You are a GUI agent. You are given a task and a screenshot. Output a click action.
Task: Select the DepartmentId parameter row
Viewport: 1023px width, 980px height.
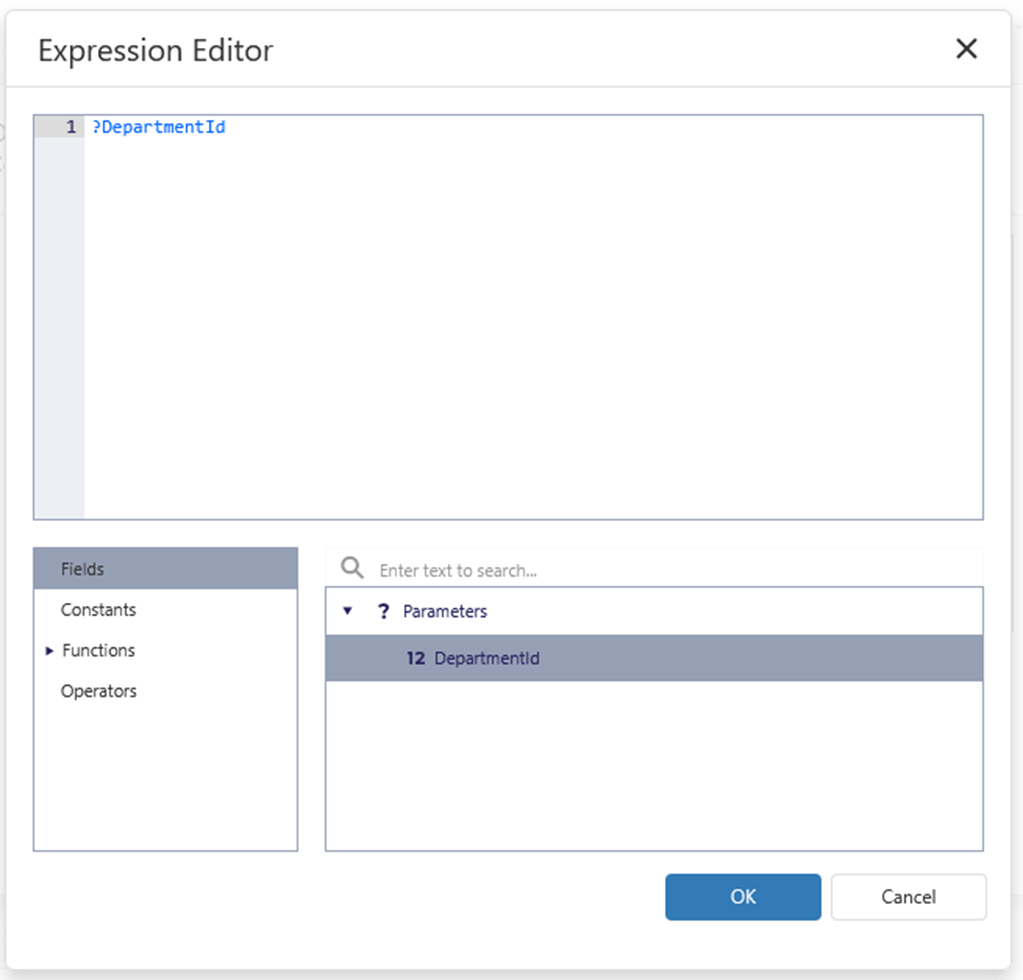point(654,659)
